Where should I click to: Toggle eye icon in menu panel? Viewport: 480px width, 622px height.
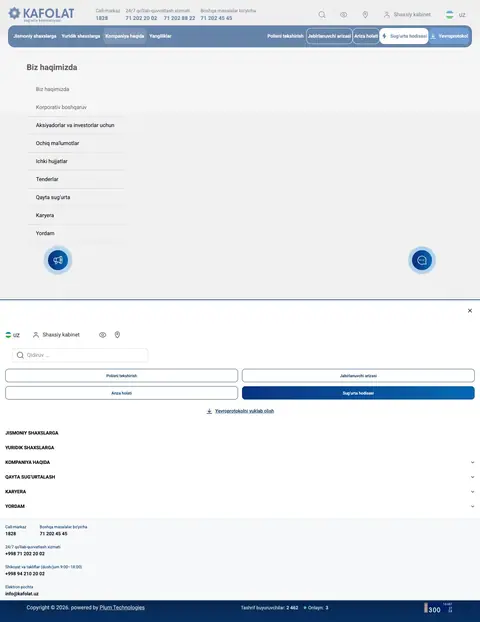click(x=102, y=335)
